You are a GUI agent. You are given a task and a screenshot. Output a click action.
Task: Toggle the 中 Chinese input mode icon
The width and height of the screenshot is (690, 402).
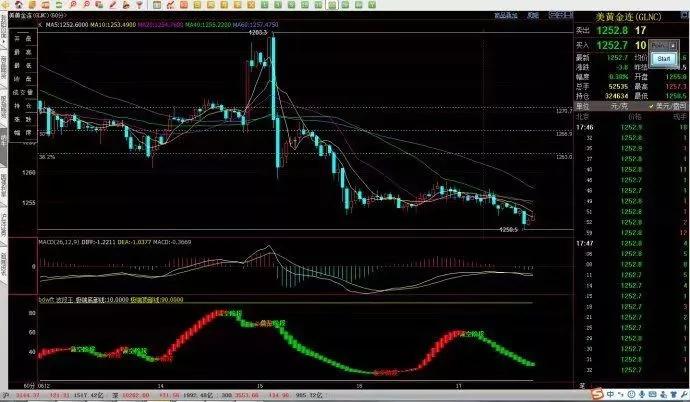pyautogui.click(x=611, y=395)
